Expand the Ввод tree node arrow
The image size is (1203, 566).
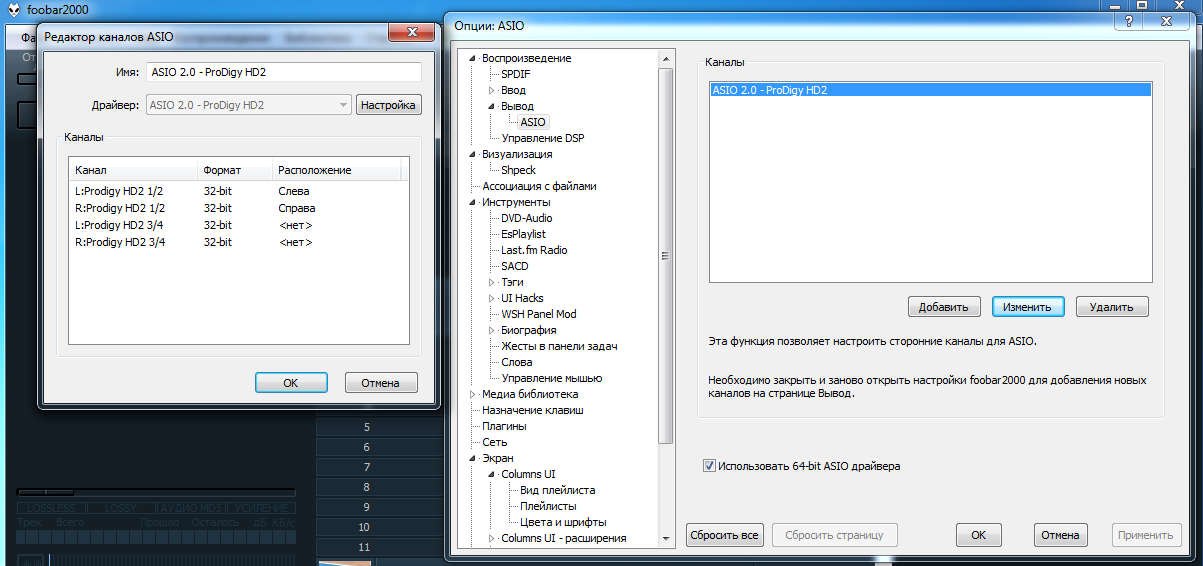(492, 90)
